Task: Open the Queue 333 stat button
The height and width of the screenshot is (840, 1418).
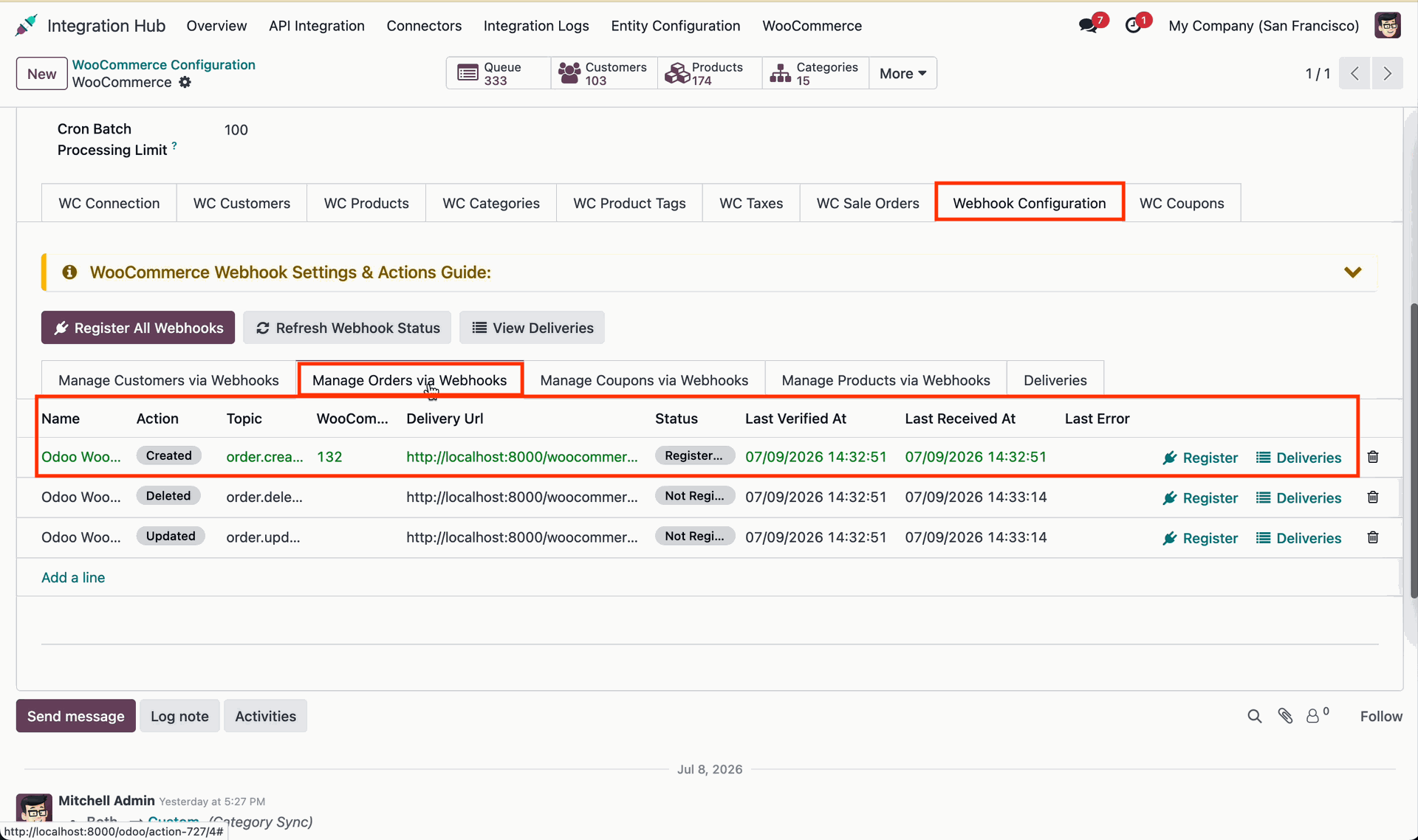Action: [499, 73]
